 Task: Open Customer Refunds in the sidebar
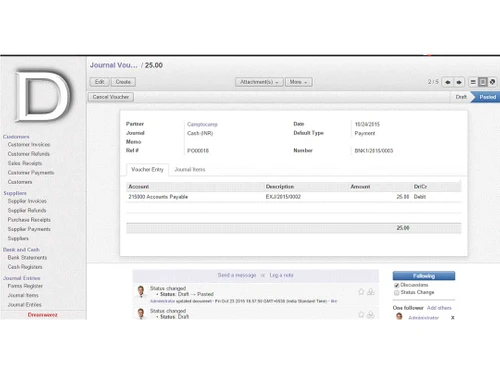point(29,154)
